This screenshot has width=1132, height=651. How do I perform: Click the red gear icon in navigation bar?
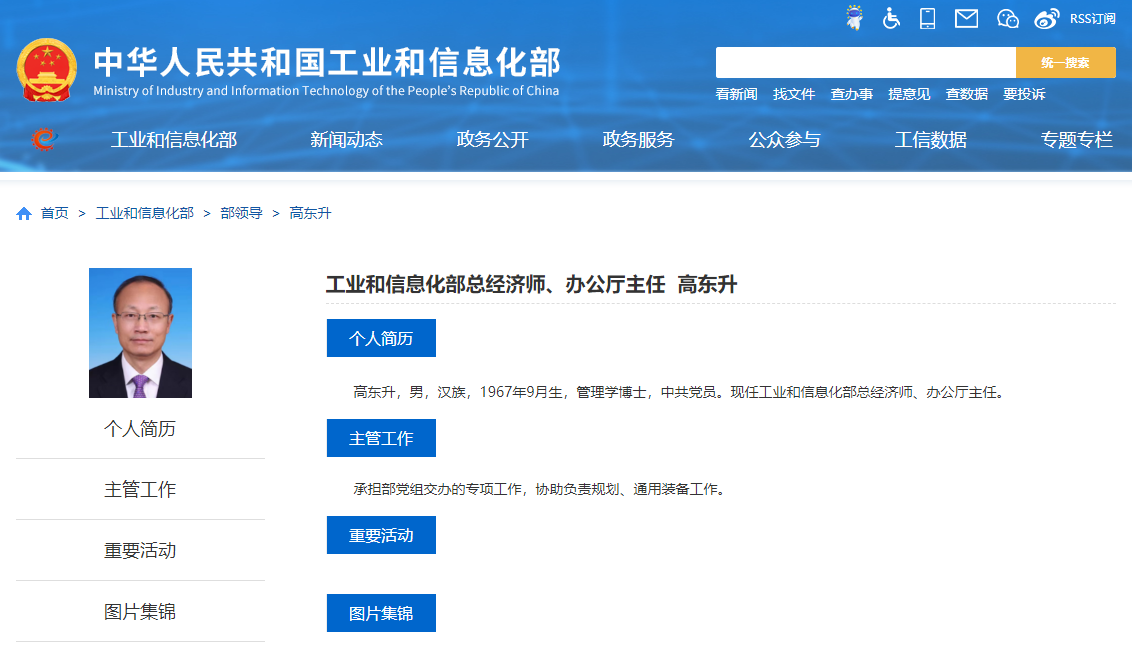[43, 139]
